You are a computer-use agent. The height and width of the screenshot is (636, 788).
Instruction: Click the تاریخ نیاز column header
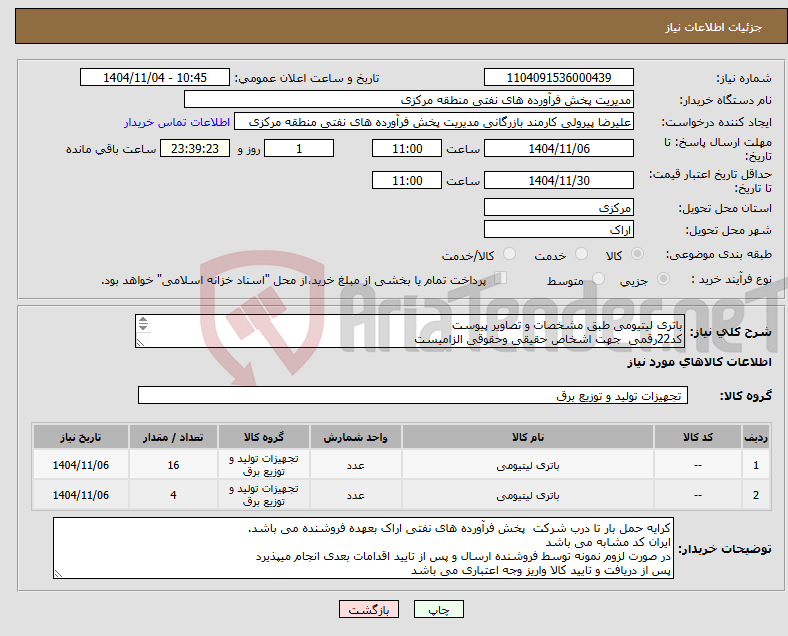[81, 437]
